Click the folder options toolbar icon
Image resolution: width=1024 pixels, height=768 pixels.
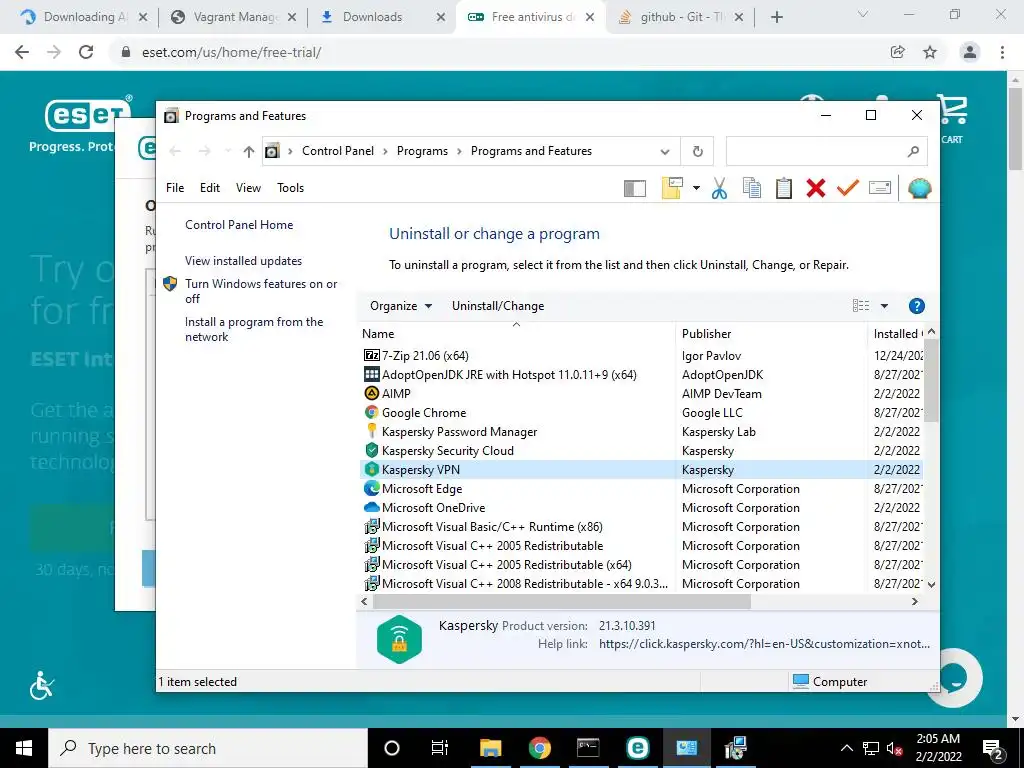tap(672, 188)
